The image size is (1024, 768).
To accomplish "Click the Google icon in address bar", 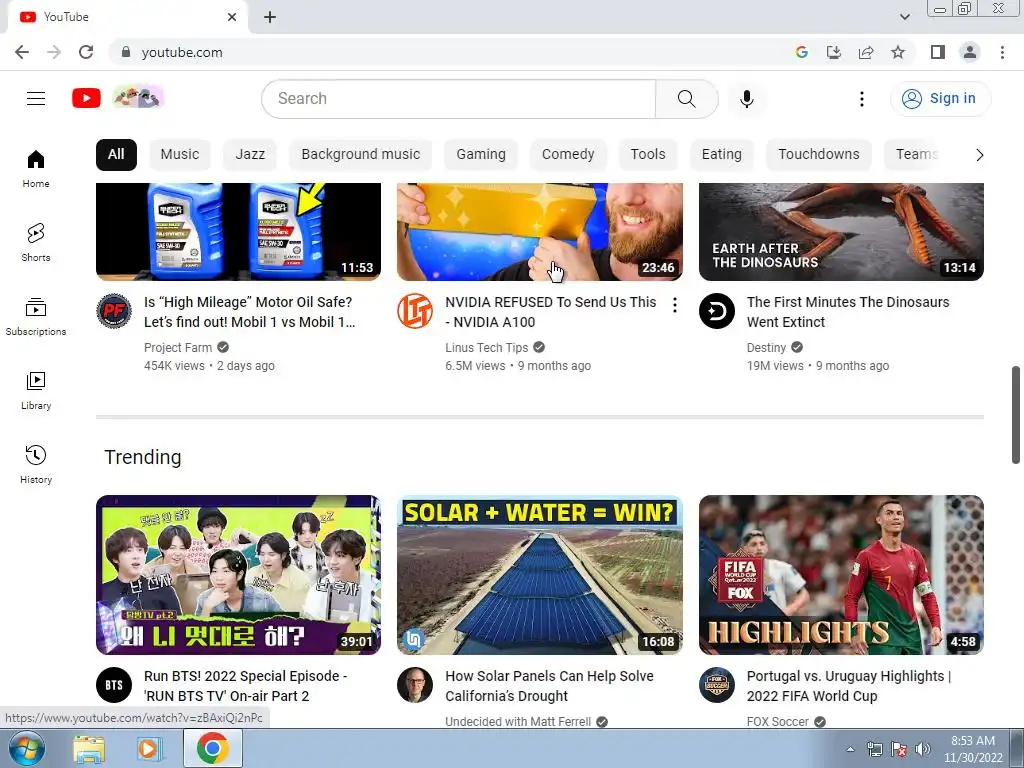I will [801, 52].
